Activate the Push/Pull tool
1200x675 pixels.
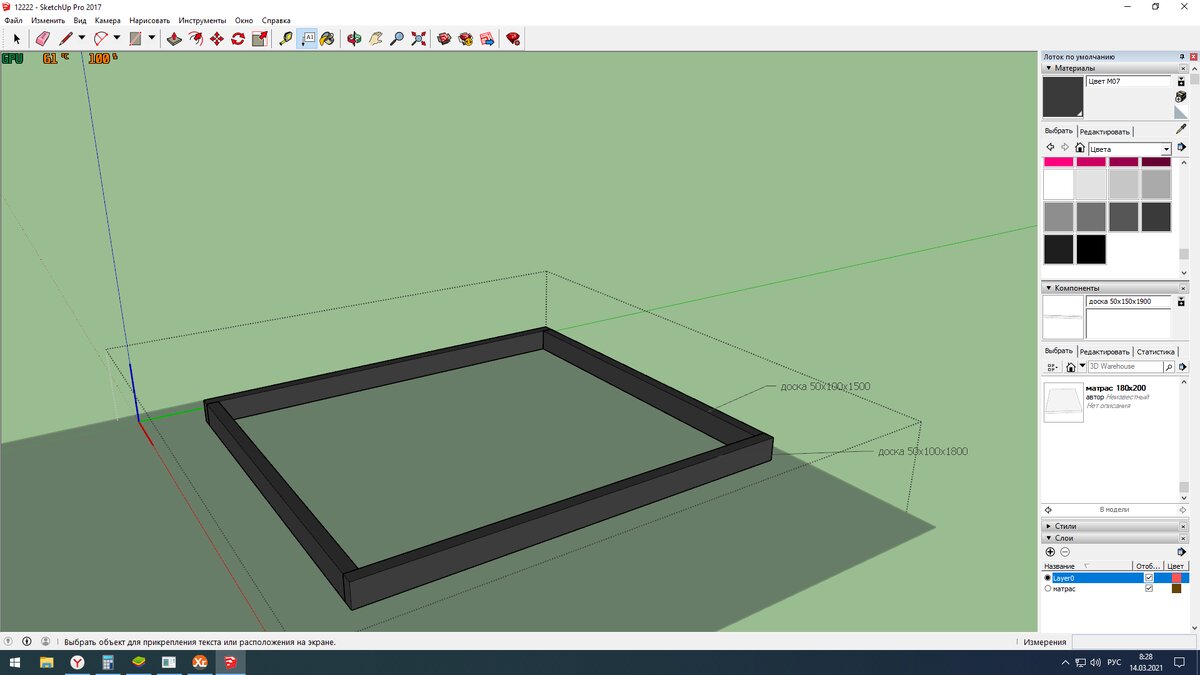click(x=174, y=39)
